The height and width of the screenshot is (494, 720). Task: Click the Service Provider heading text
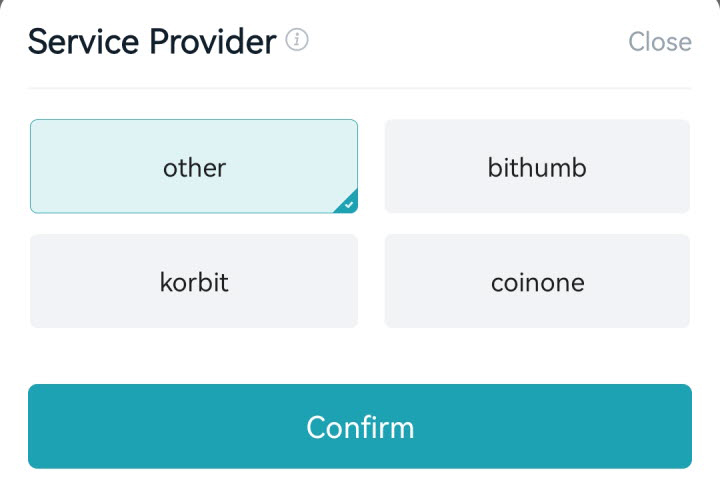(x=152, y=41)
